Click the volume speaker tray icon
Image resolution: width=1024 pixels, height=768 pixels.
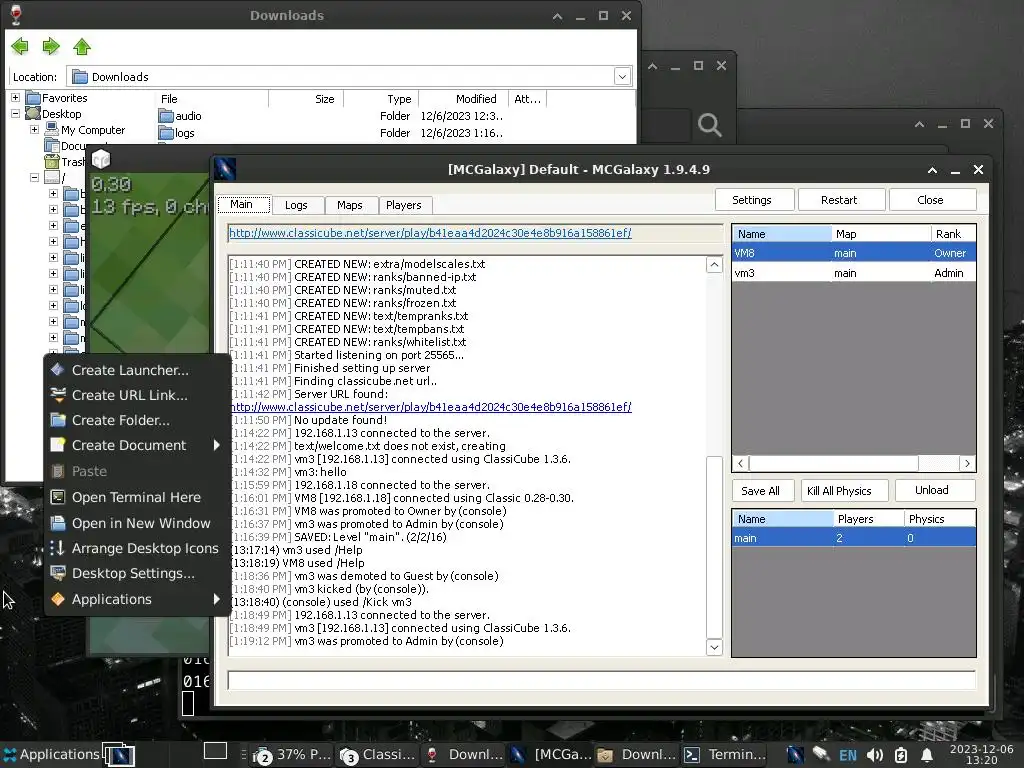874,756
